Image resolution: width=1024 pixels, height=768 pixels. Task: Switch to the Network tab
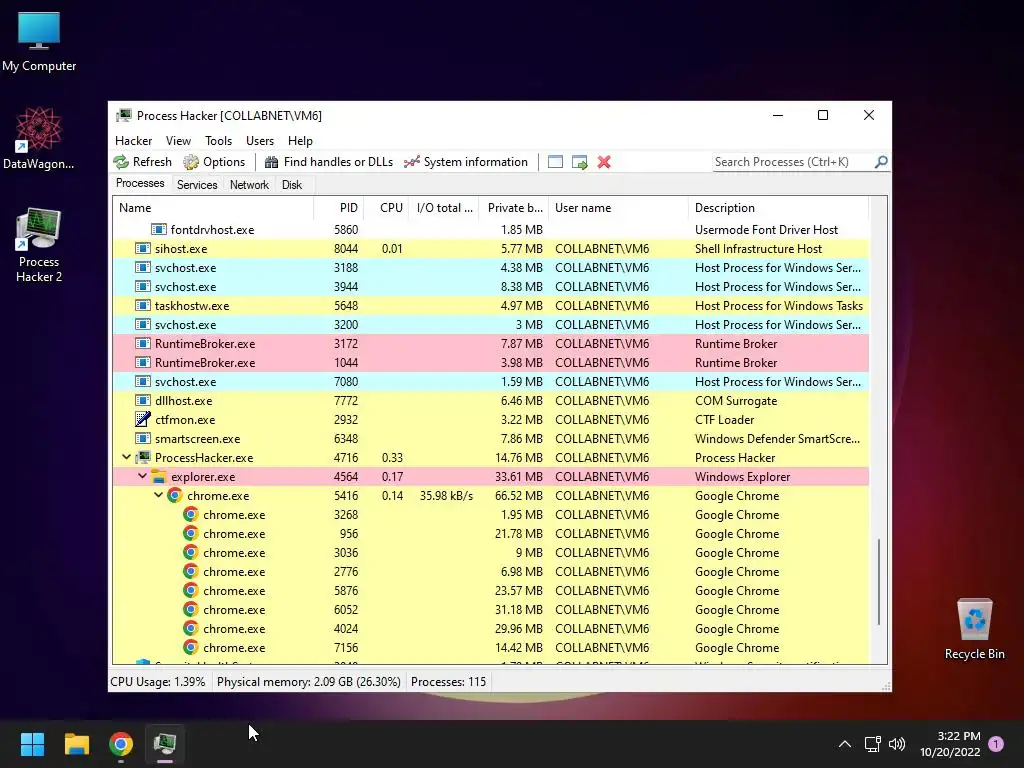point(249,185)
